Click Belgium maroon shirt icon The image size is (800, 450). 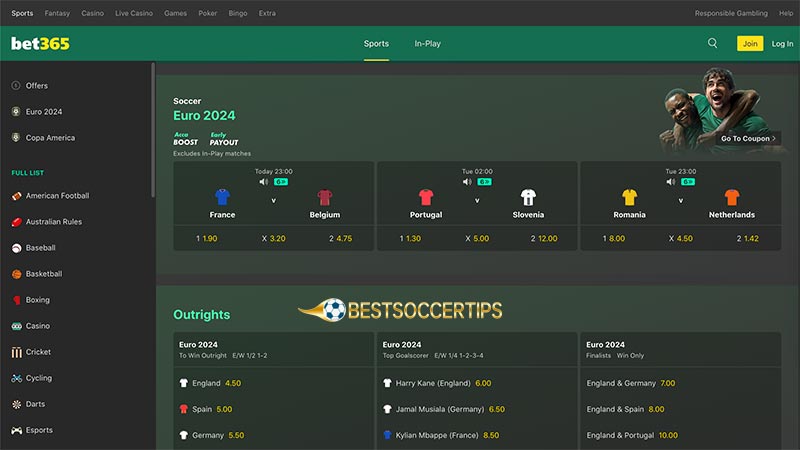pyautogui.click(x=324, y=197)
